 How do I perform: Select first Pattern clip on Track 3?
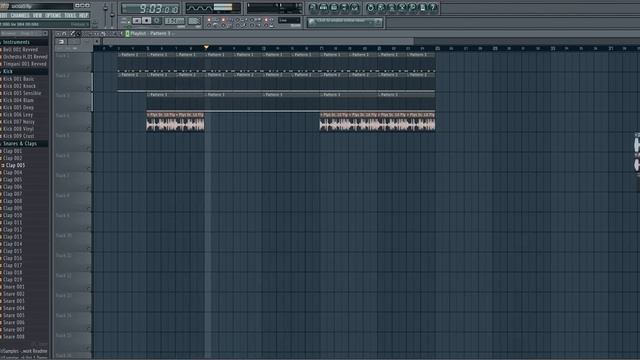coord(175,101)
